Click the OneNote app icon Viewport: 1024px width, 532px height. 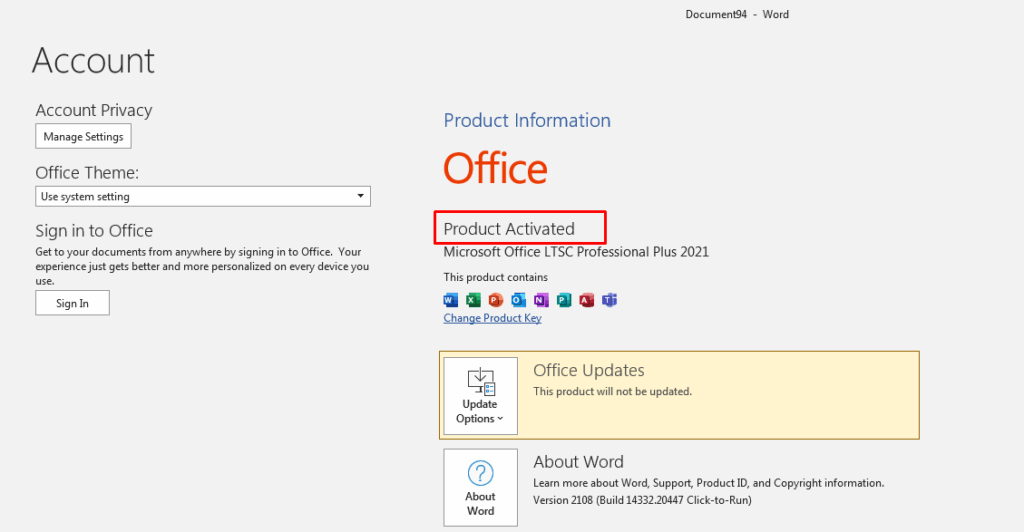click(541, 300)
